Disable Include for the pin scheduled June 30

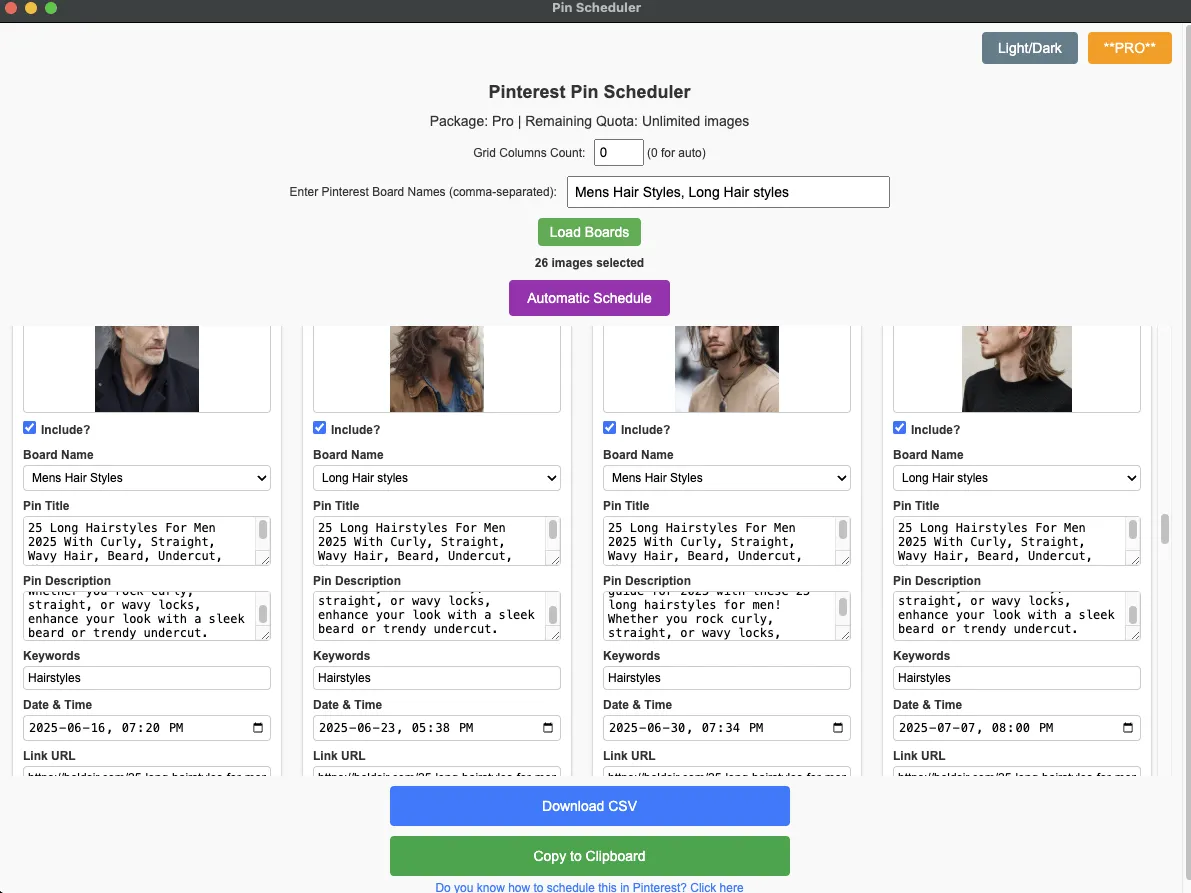(x=609, y=428)
